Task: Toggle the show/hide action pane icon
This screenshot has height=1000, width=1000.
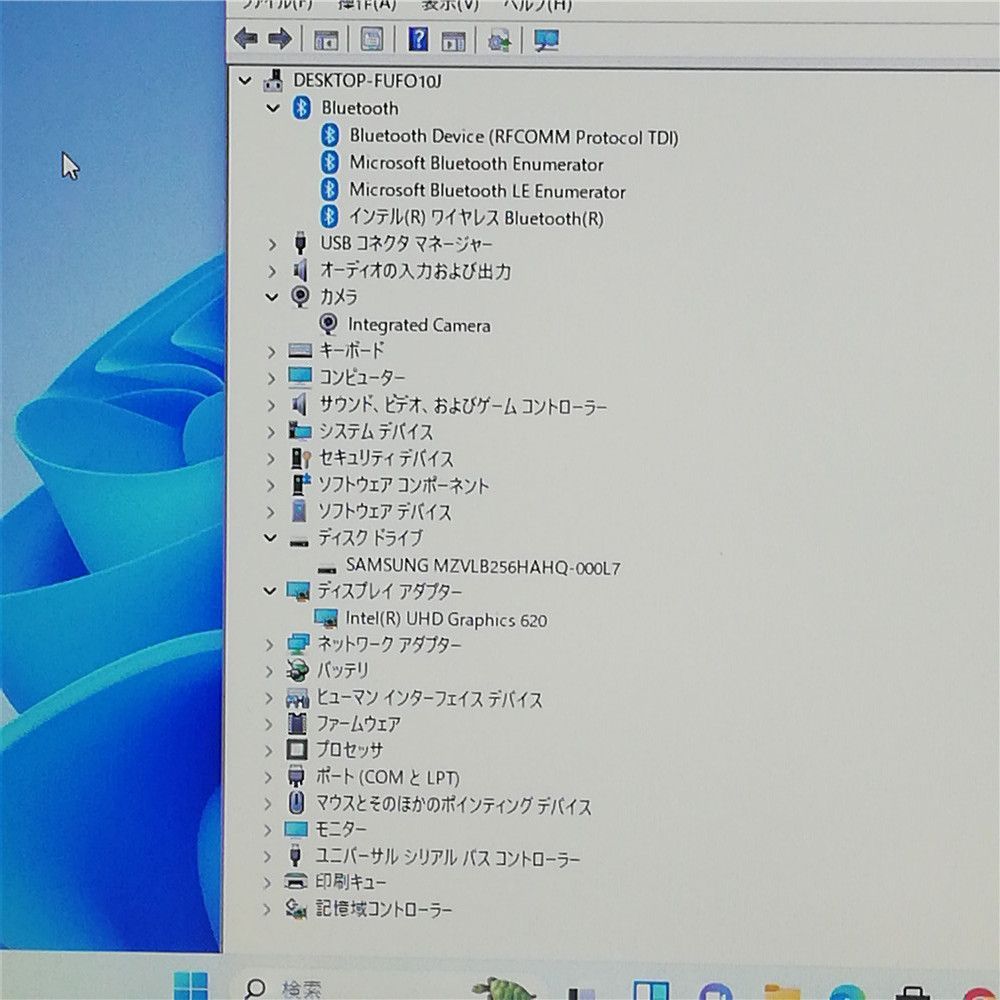Action: 453,41
